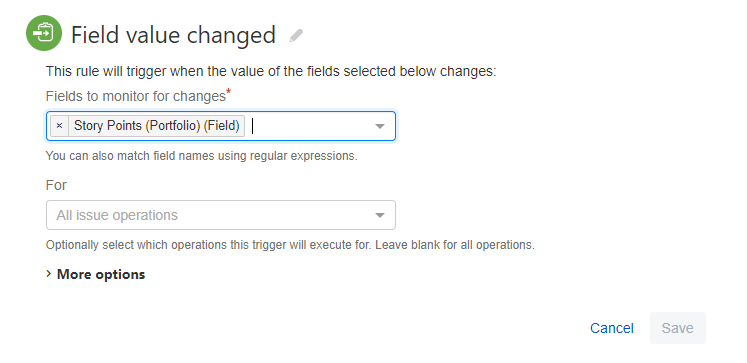Select the Story Points (Portfolio) (Field) chip label
Viewport: 747px width, 363px height.
[x=157, y=126]
